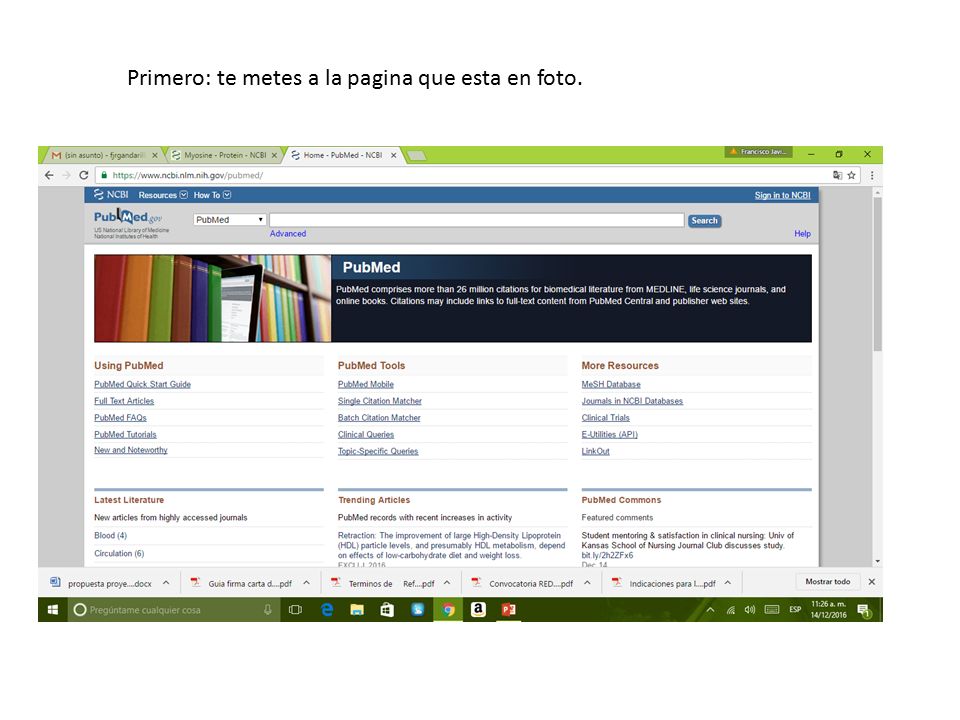Show hidden system tray icons chevron
The height and width of the screenshot is (720, 960).
point(710,610)
